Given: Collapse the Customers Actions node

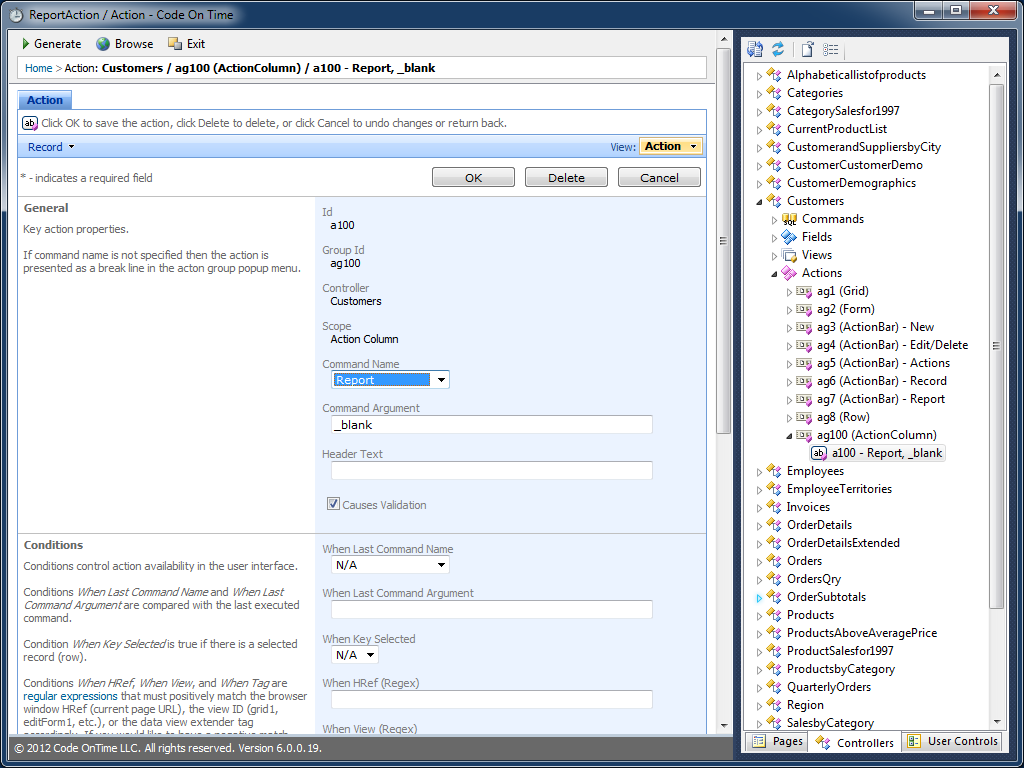Looking at the screenshot, I should pos(774,274).
